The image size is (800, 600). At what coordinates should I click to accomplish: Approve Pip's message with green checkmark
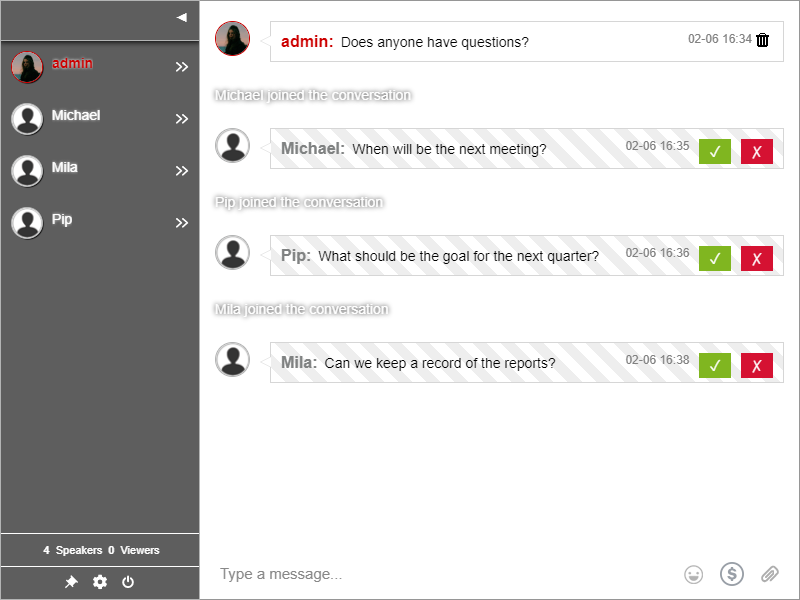click(714, 258)
